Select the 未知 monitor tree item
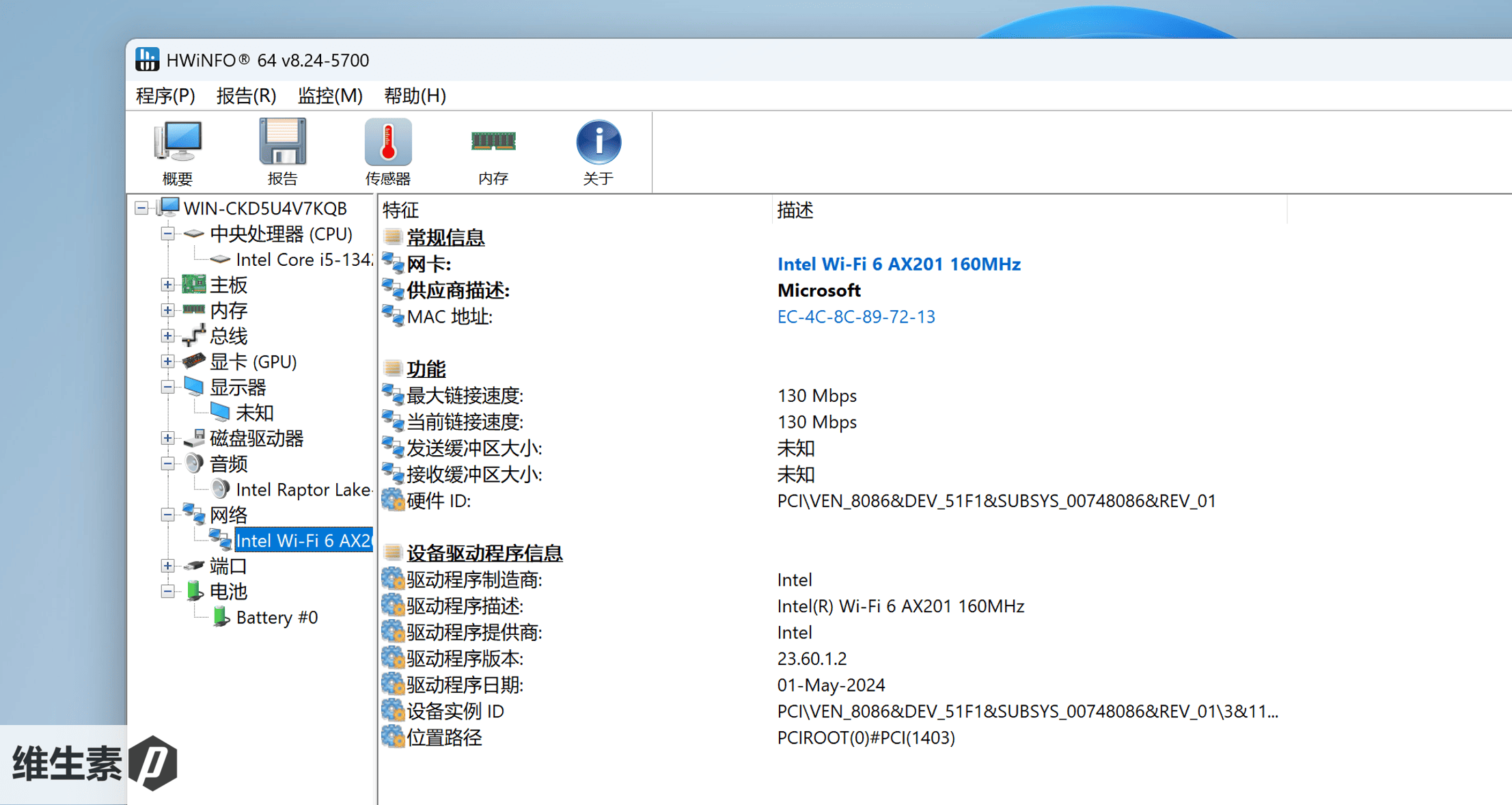The width and height of the screenshot is (1512, 805). click(x=254, y=413)
